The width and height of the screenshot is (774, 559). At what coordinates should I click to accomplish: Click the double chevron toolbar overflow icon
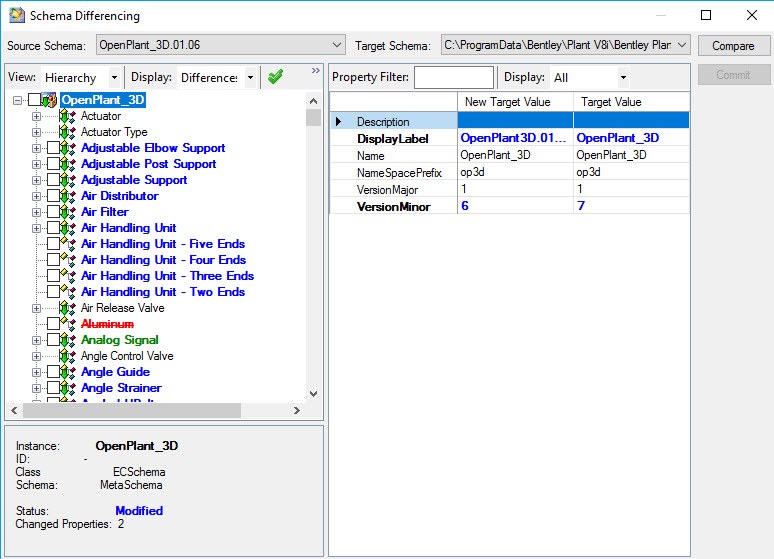click(316, 71)
